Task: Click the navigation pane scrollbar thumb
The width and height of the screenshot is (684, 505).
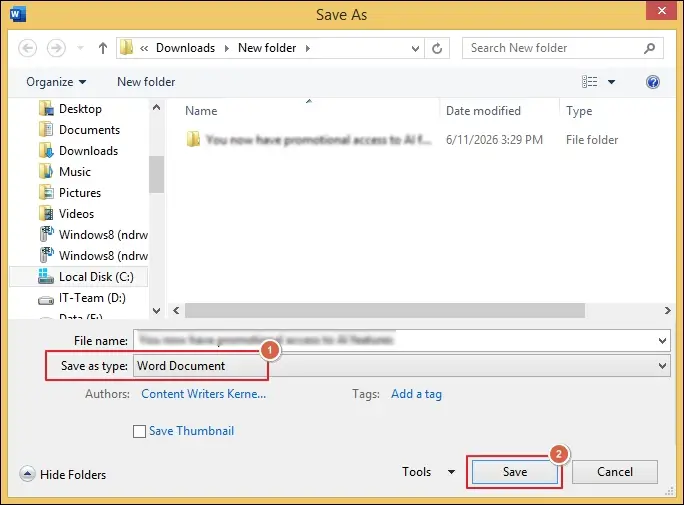Action: coord(156,174)
